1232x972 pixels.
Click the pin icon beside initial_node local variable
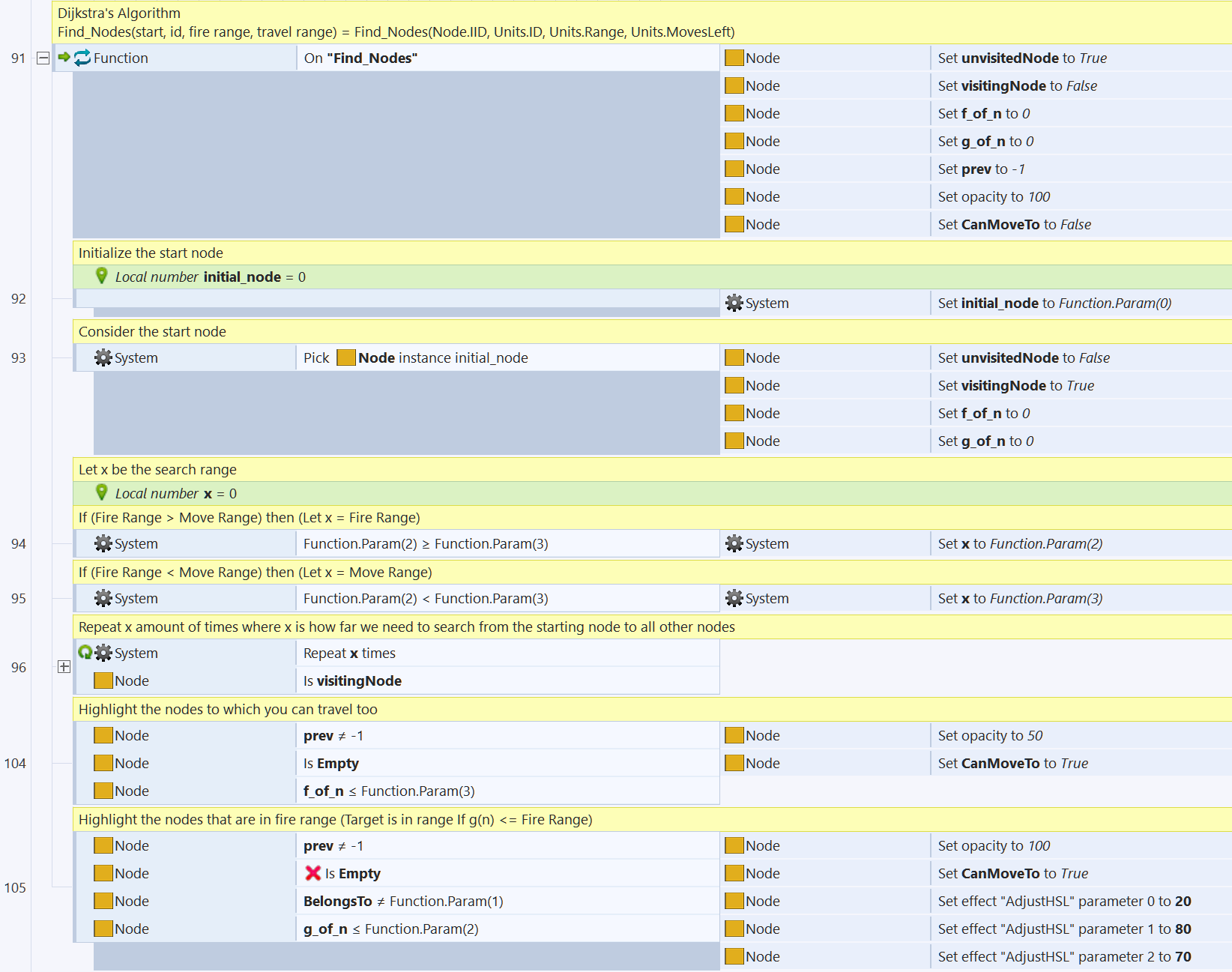click(102, 277)
